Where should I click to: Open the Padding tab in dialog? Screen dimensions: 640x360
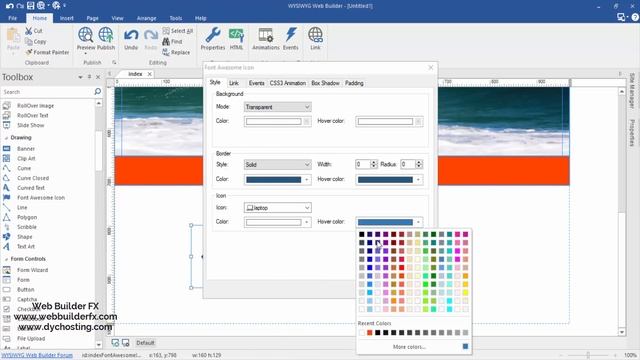point(354,83)
